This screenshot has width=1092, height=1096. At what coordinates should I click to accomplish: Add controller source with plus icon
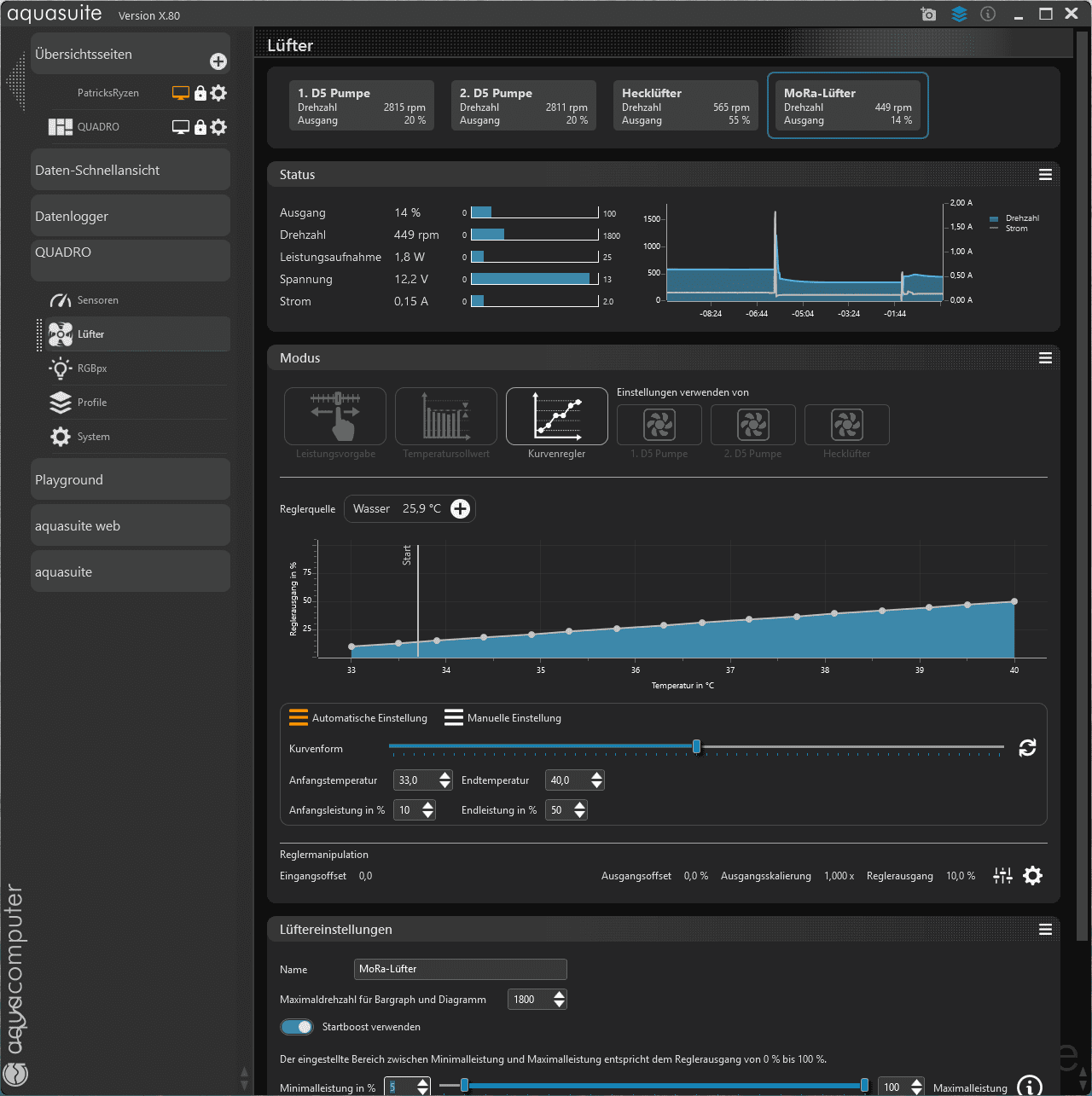click(461, 509)
